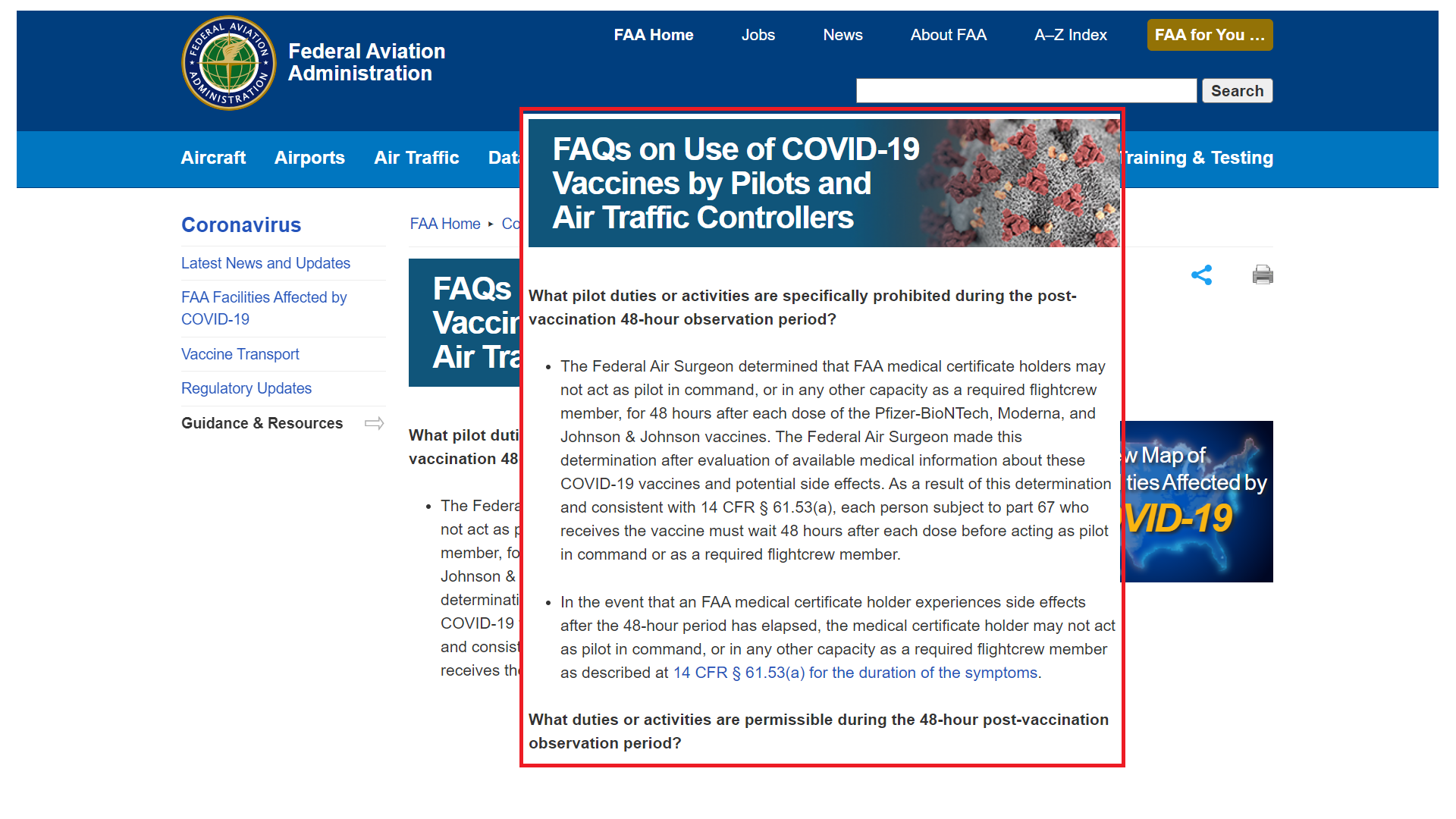1456x819 pixels.
Task: Open Vaccine Transport sidebar link
Action: click(240, 354)
